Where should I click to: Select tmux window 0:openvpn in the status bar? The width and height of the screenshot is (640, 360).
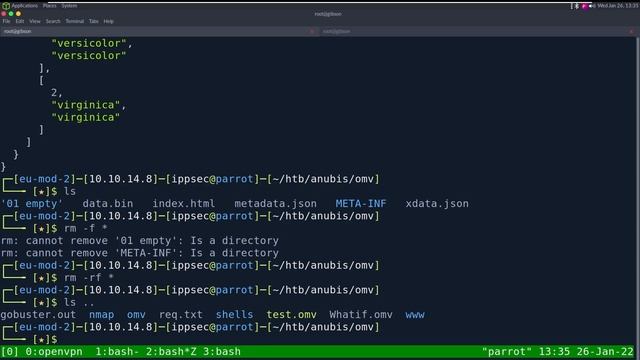54,351
